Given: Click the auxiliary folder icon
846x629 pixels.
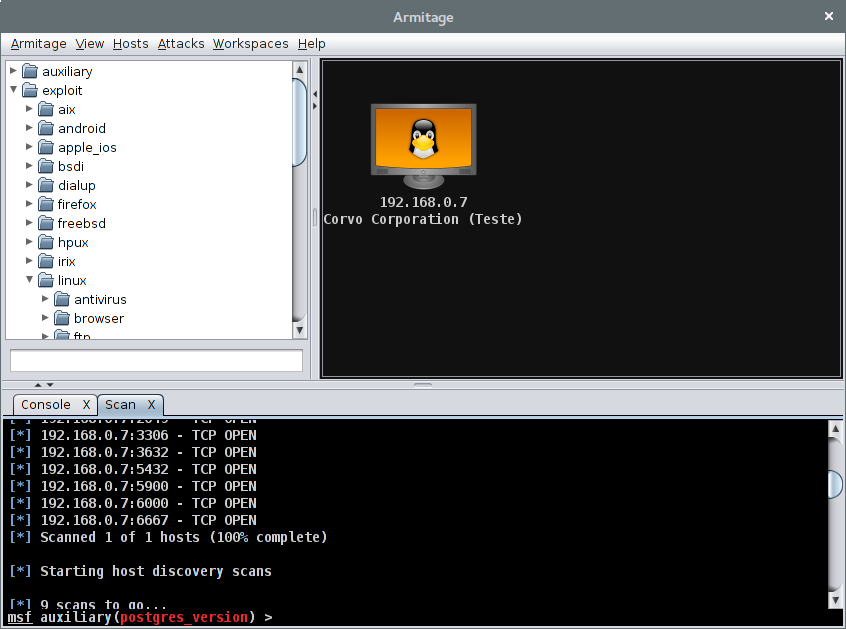Looking at the screenshot, I should (x=30, y=71).
